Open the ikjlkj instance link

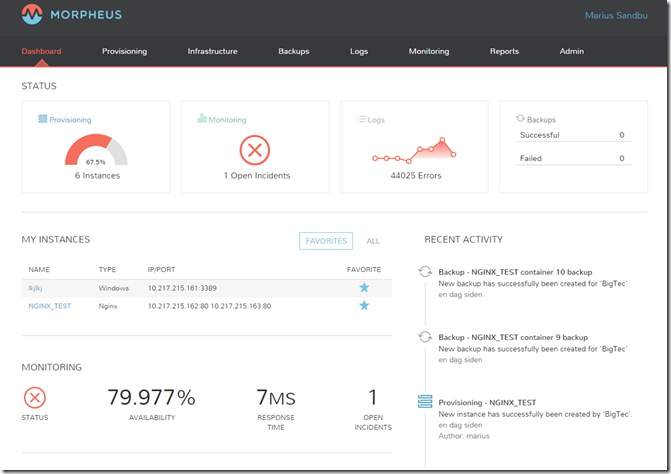click(37, 288)
